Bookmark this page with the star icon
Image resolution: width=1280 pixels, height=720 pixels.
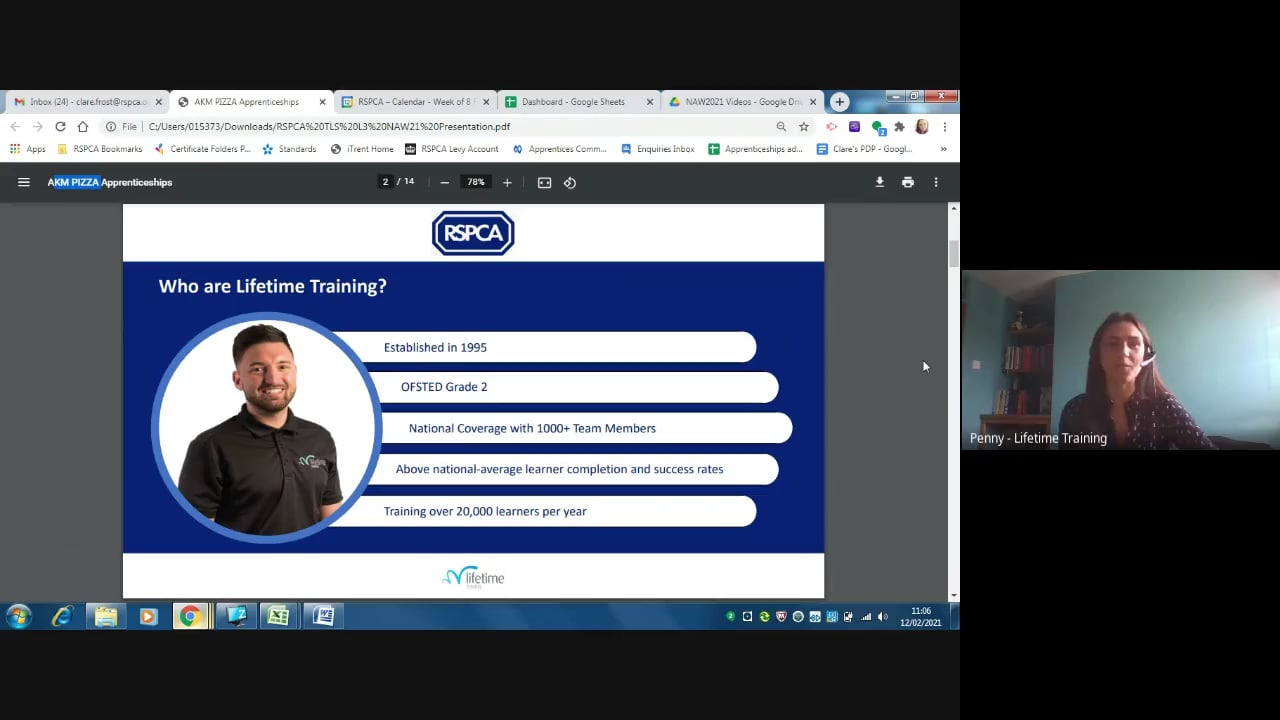click(804, 127)
